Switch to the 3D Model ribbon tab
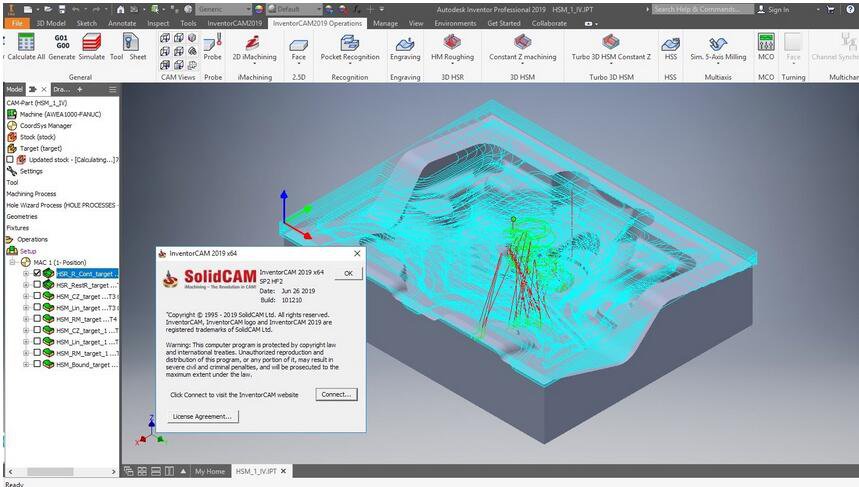 tap(51, 24)
